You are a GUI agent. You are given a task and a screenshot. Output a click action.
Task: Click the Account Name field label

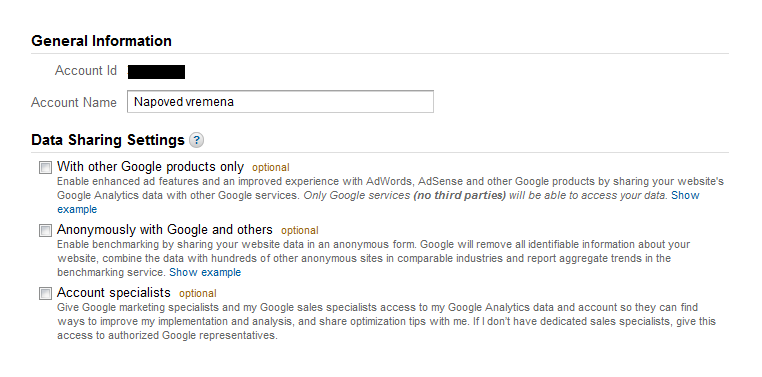[x=74, y=103]
